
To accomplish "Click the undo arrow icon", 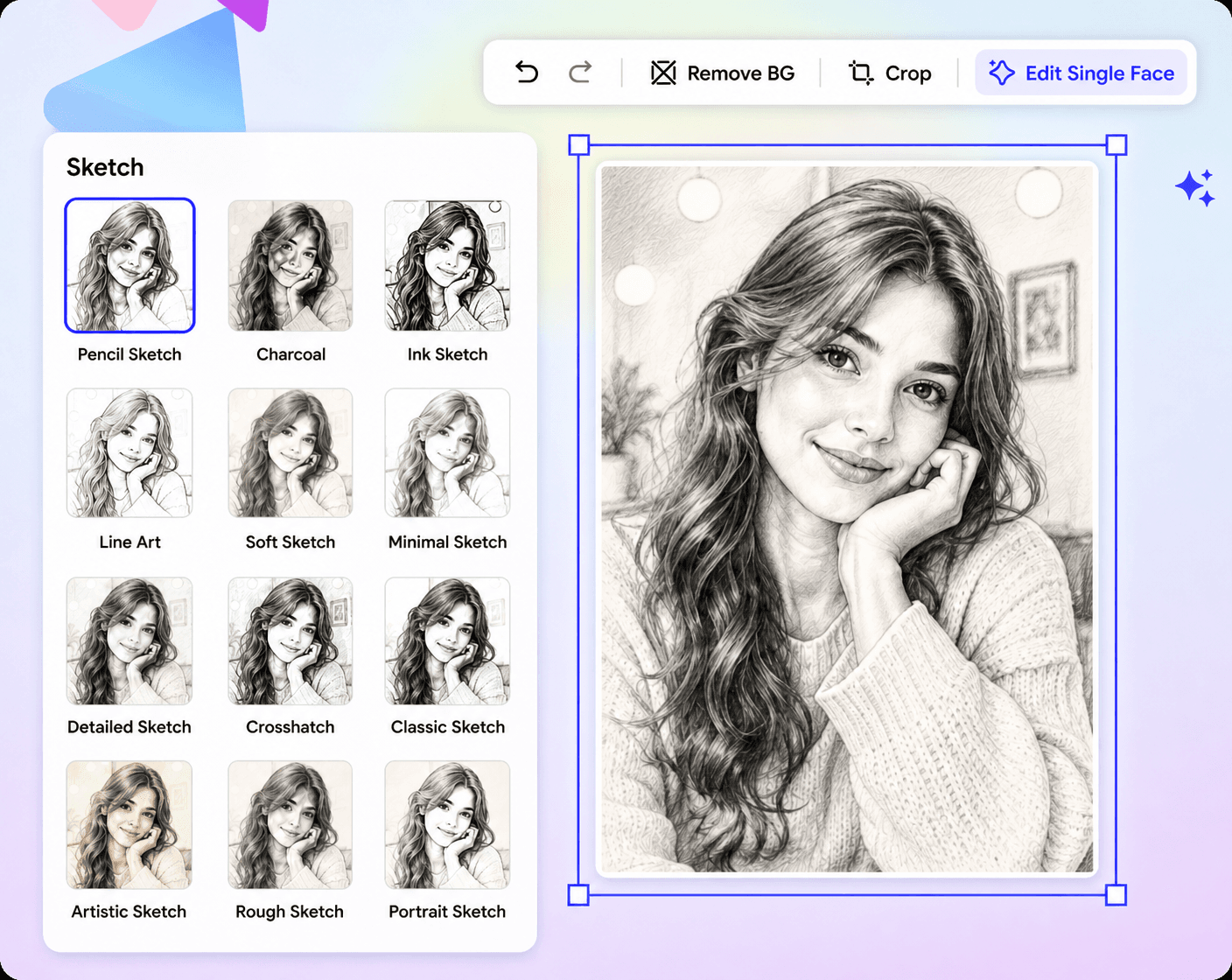I will [527, 72].
